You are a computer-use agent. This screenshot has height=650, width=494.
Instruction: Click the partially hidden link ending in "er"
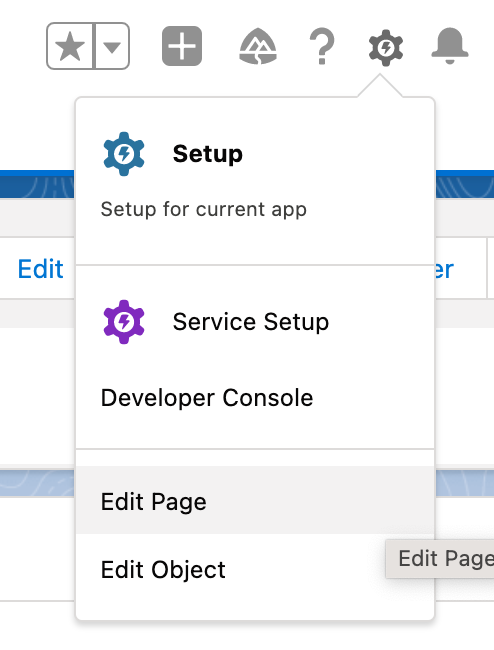pyautogui.click(x=444, y=269)
